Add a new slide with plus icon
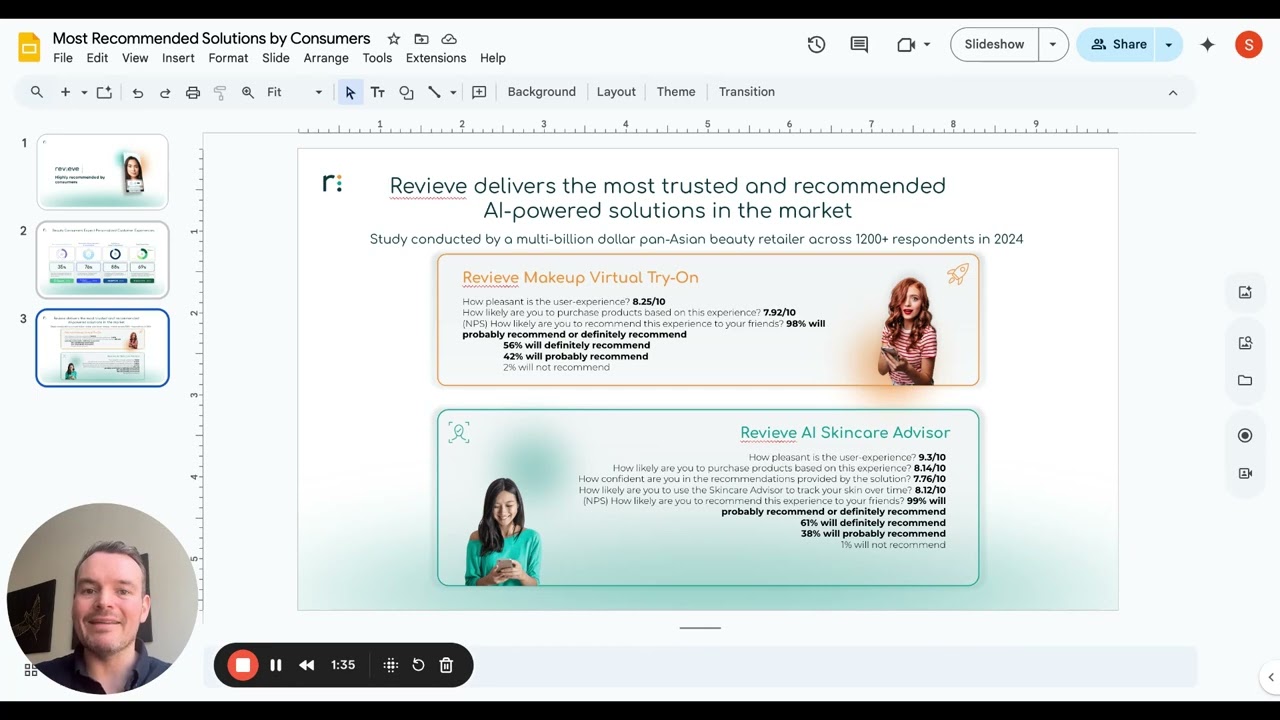1280x720 pixels. (65, 92)
